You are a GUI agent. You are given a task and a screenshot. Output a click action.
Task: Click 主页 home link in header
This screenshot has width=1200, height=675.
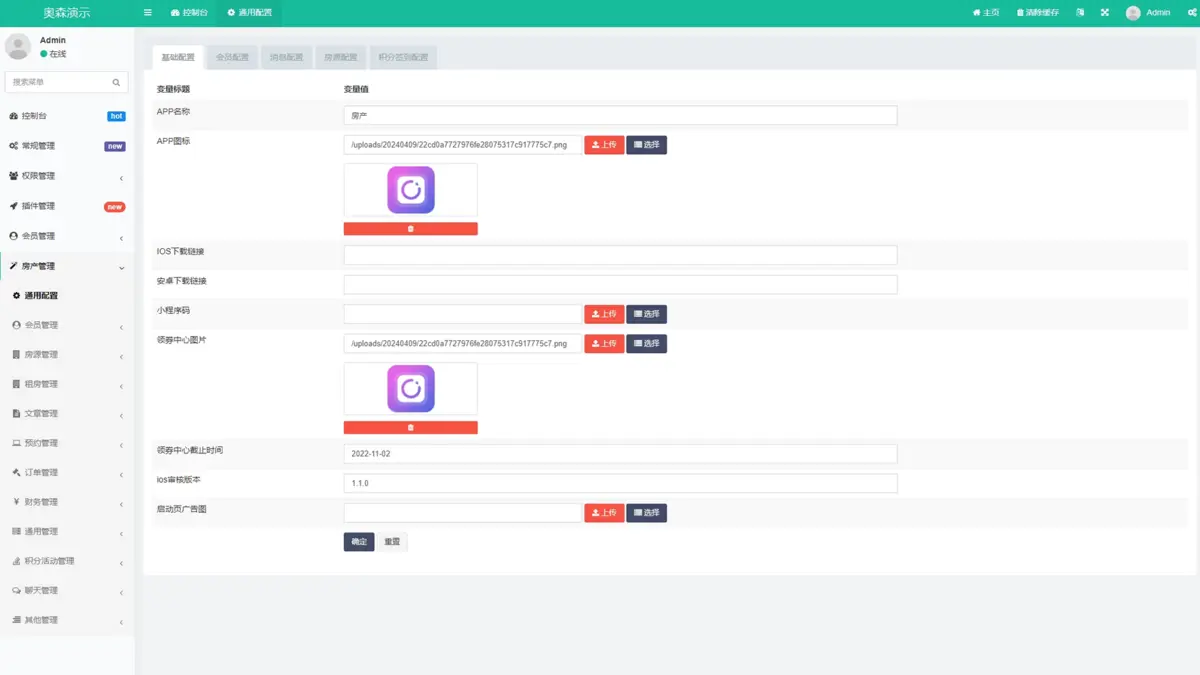point(986,13)
